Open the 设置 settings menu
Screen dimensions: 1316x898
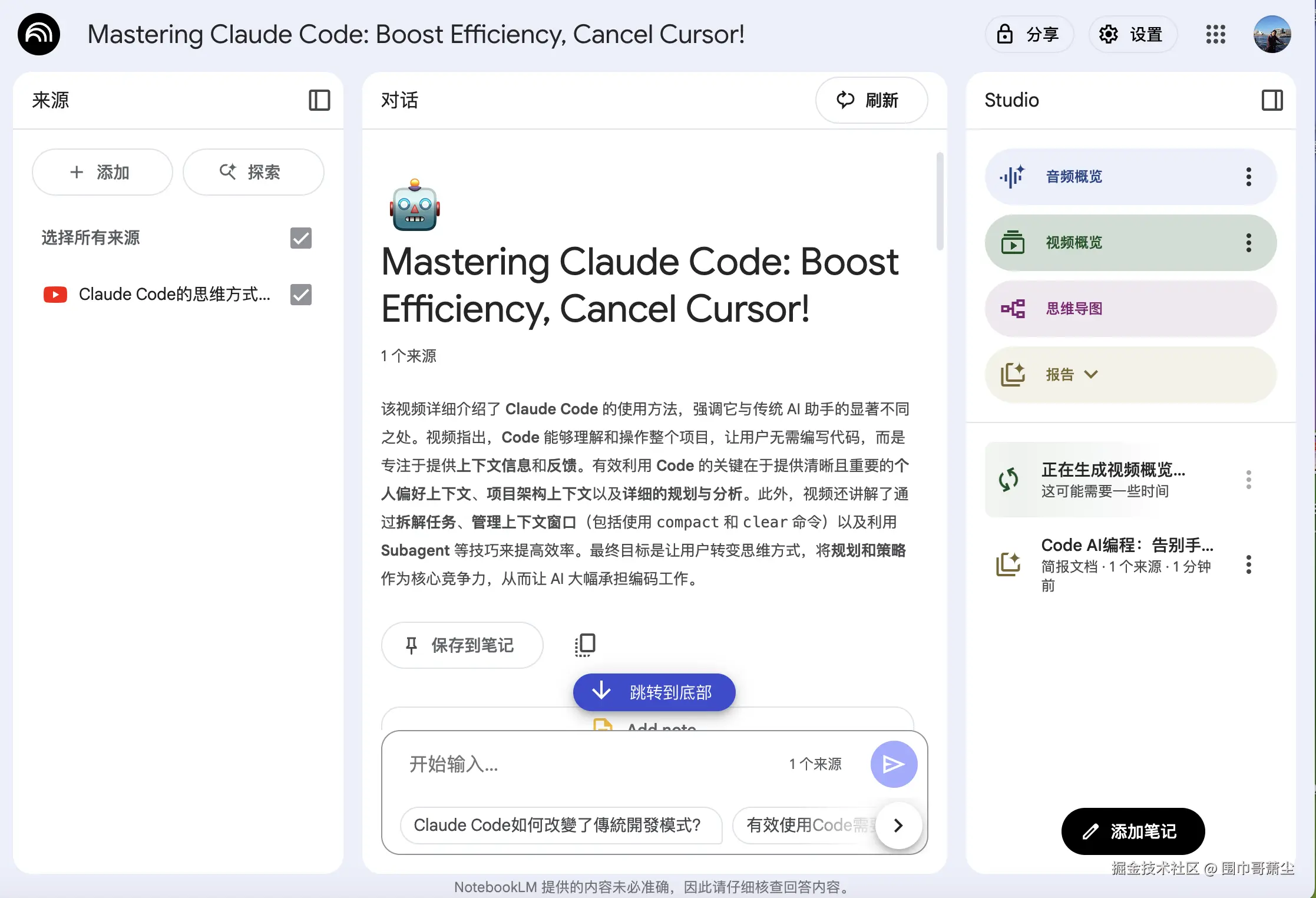coord(1132,34)
